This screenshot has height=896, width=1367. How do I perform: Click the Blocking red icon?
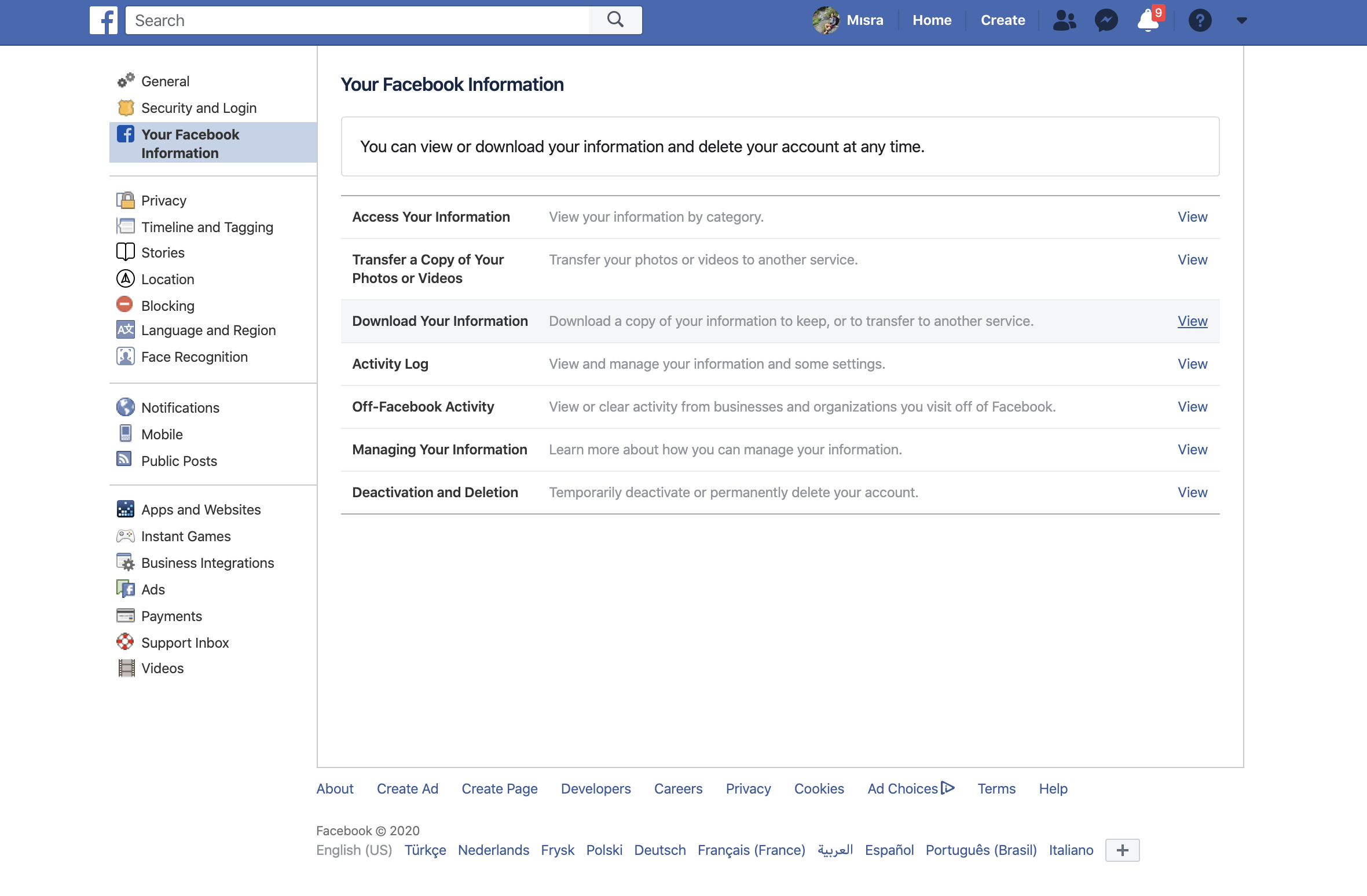(124, 304)
